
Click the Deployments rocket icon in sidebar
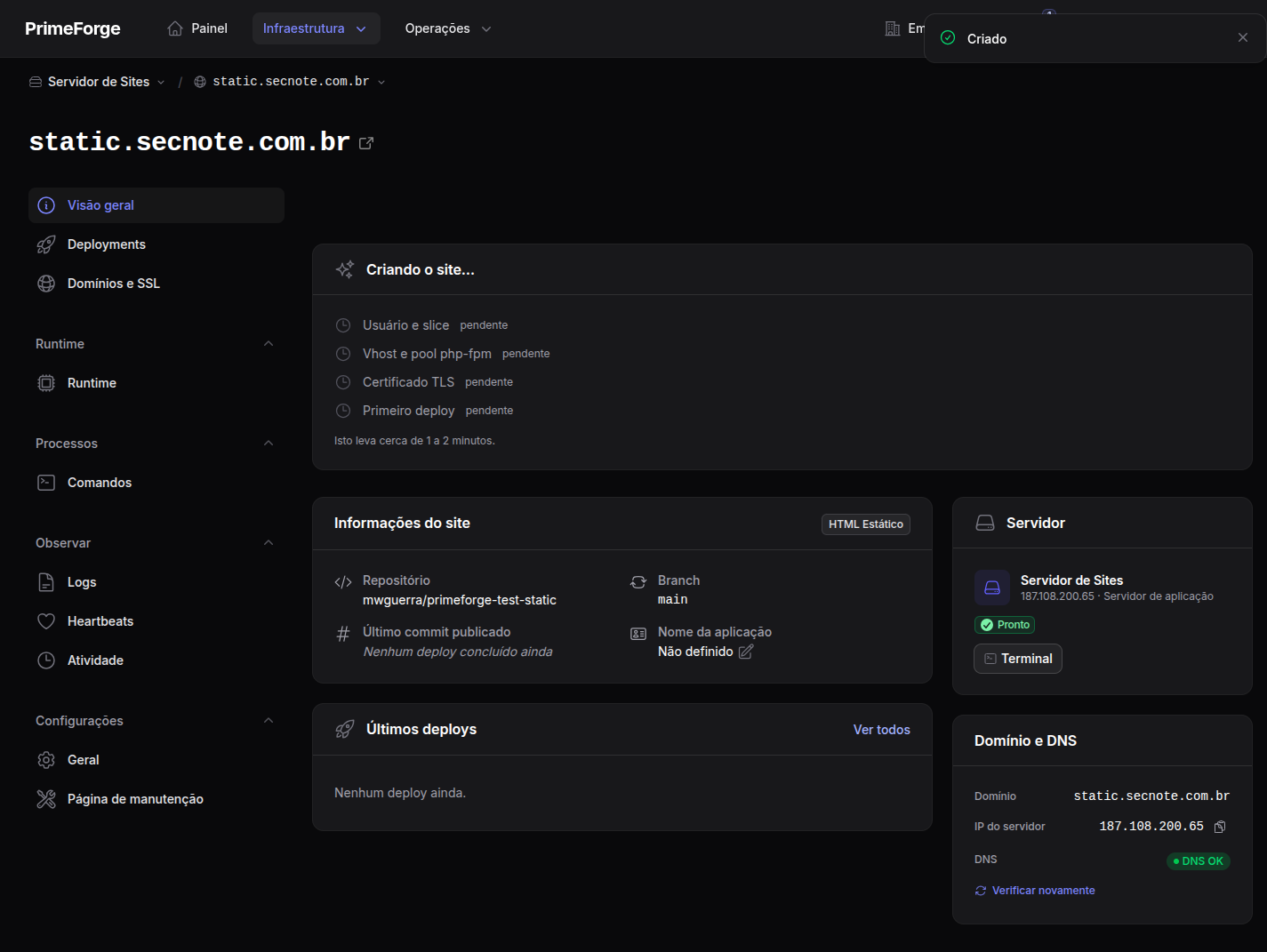coord(46,244)
